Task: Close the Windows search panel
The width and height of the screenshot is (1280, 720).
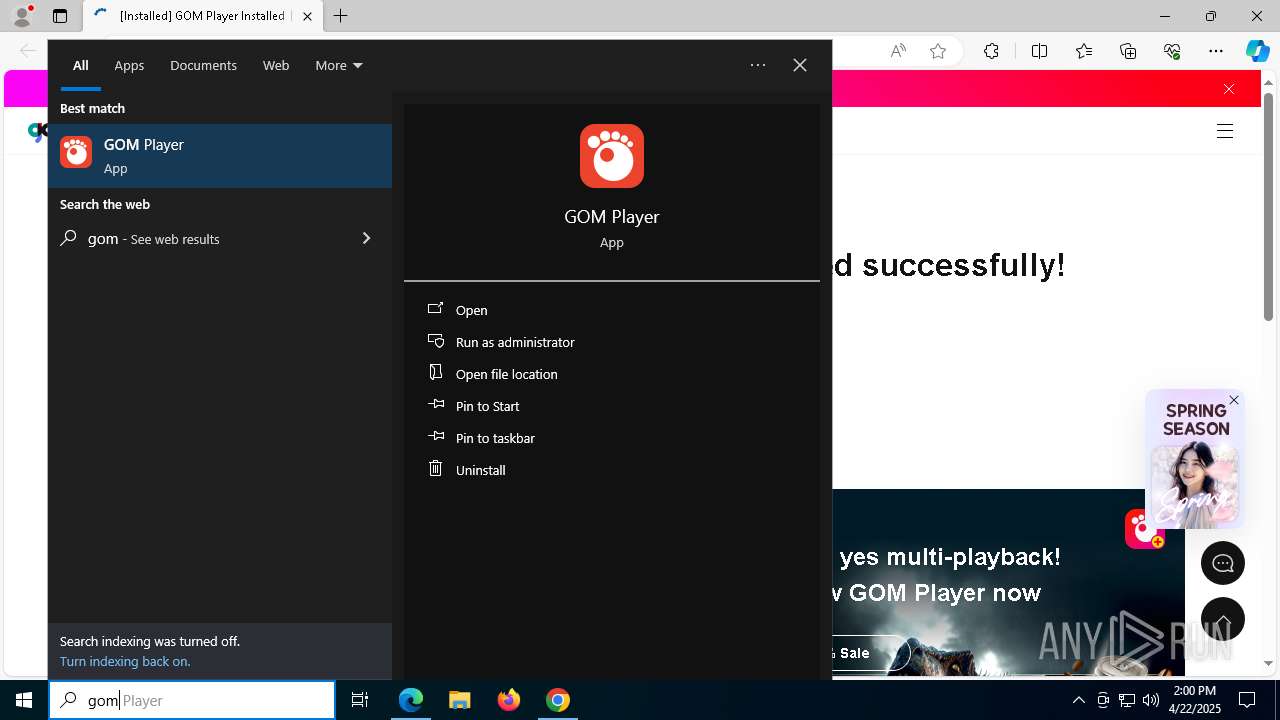Action: pyautogui.click(x=800, y=65)
